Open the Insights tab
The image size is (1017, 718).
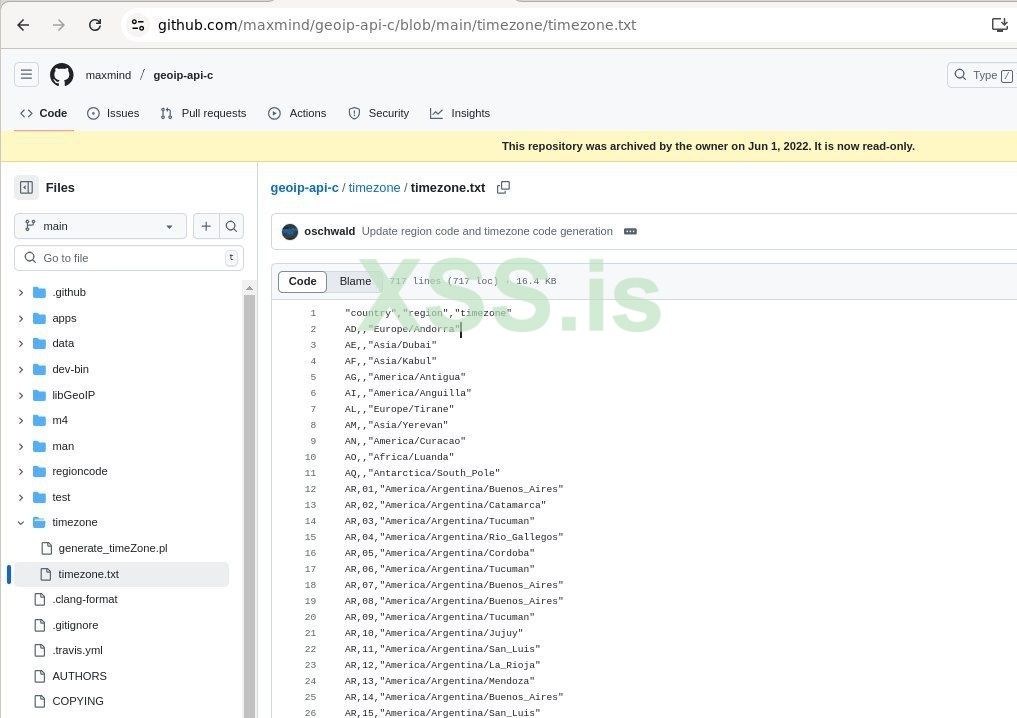tap(460, 114)
